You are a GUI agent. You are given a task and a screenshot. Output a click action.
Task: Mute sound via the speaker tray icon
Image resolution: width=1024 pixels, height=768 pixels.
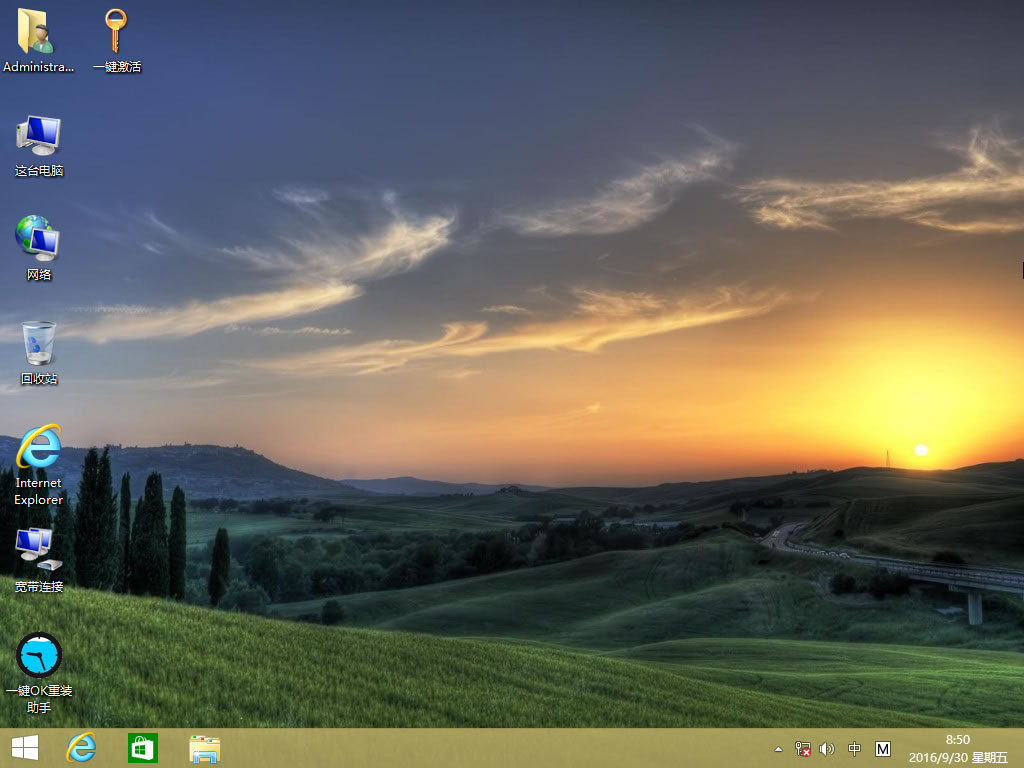tap(826, 747)
